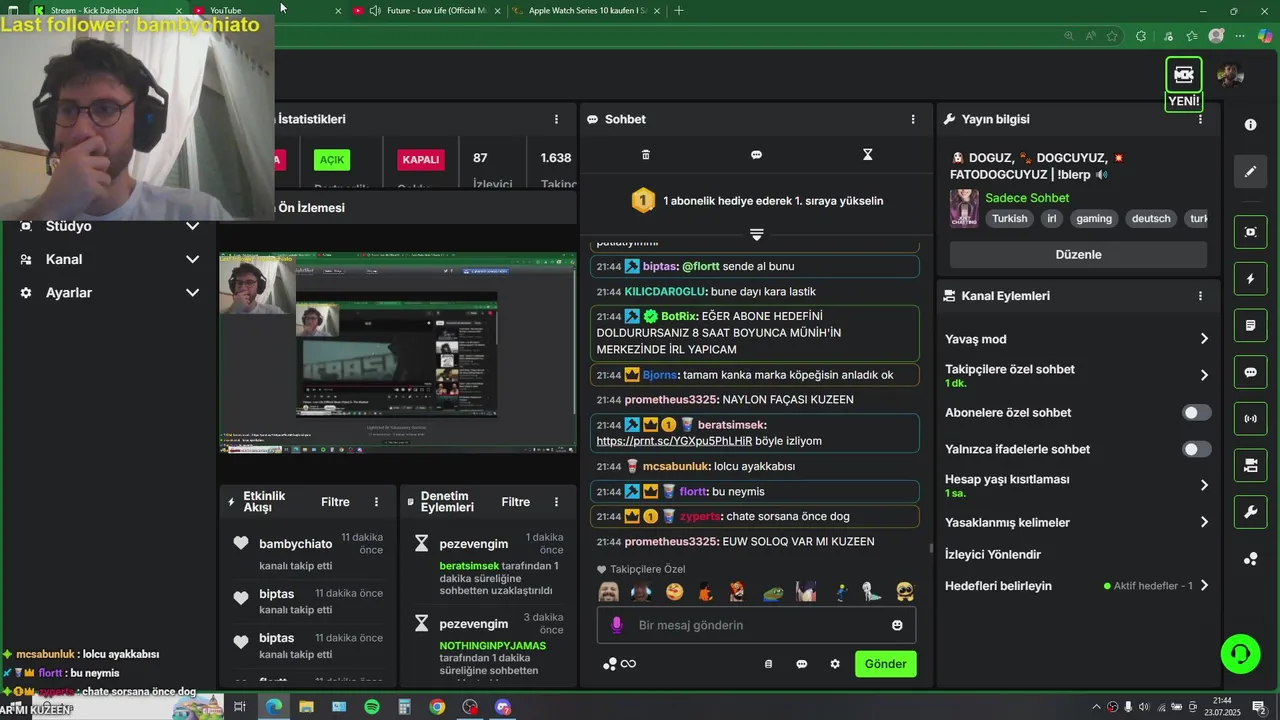This screenshot has width=1280, height=720.
Task: Open Hesap yaşı kısıtlaması chevron
Action: tap(1204, 485)
